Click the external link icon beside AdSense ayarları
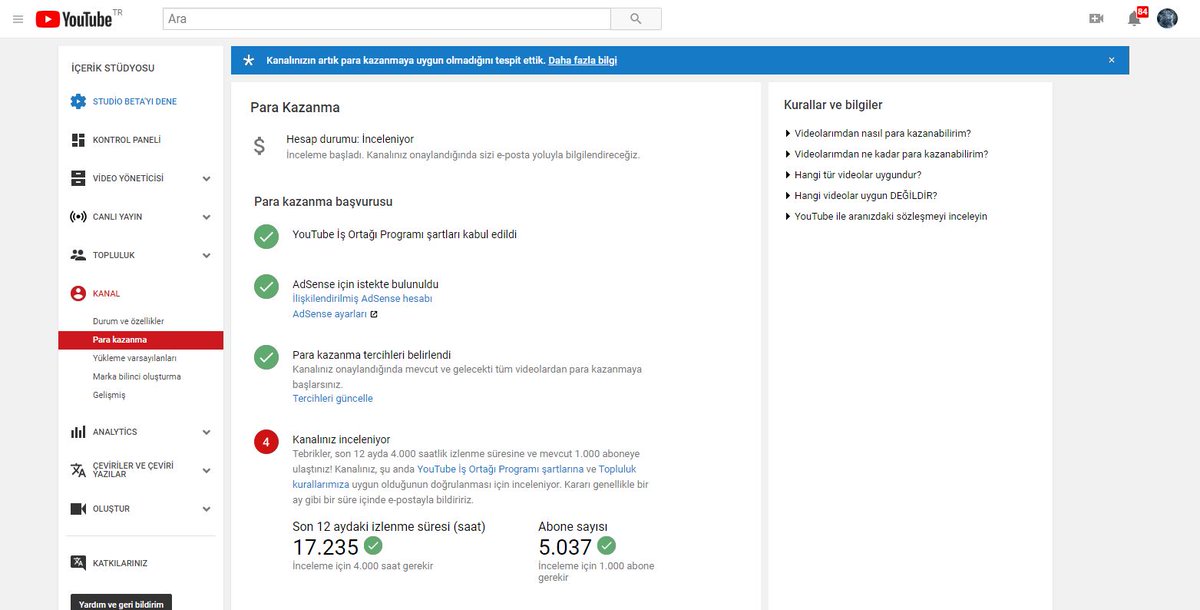Screen dimensions: 1200x610 (x=374, y=314)
